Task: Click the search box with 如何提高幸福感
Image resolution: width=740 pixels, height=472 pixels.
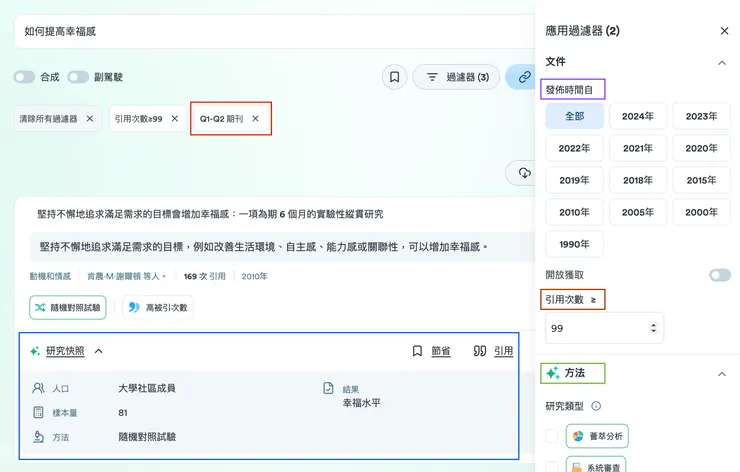Action: tap(274, 32)
